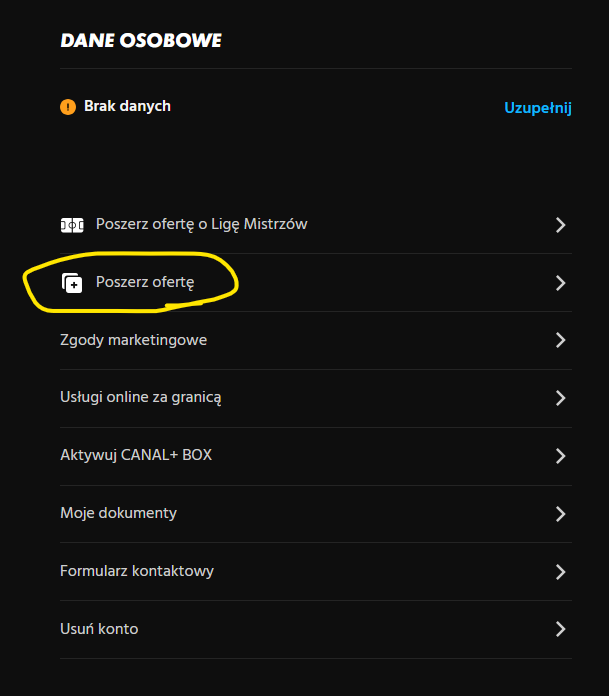This screenshot has width=609, height=696.
Task: Select Aktywuj CANAL+ BOX
Action: click(x=136, y=455)
